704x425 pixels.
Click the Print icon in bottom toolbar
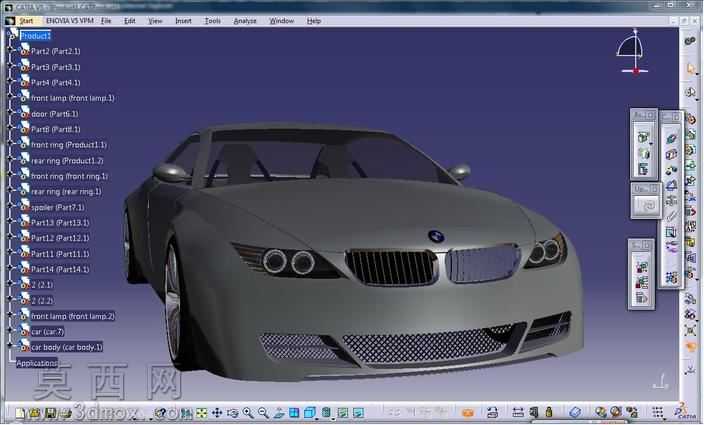tap(66, 413)
